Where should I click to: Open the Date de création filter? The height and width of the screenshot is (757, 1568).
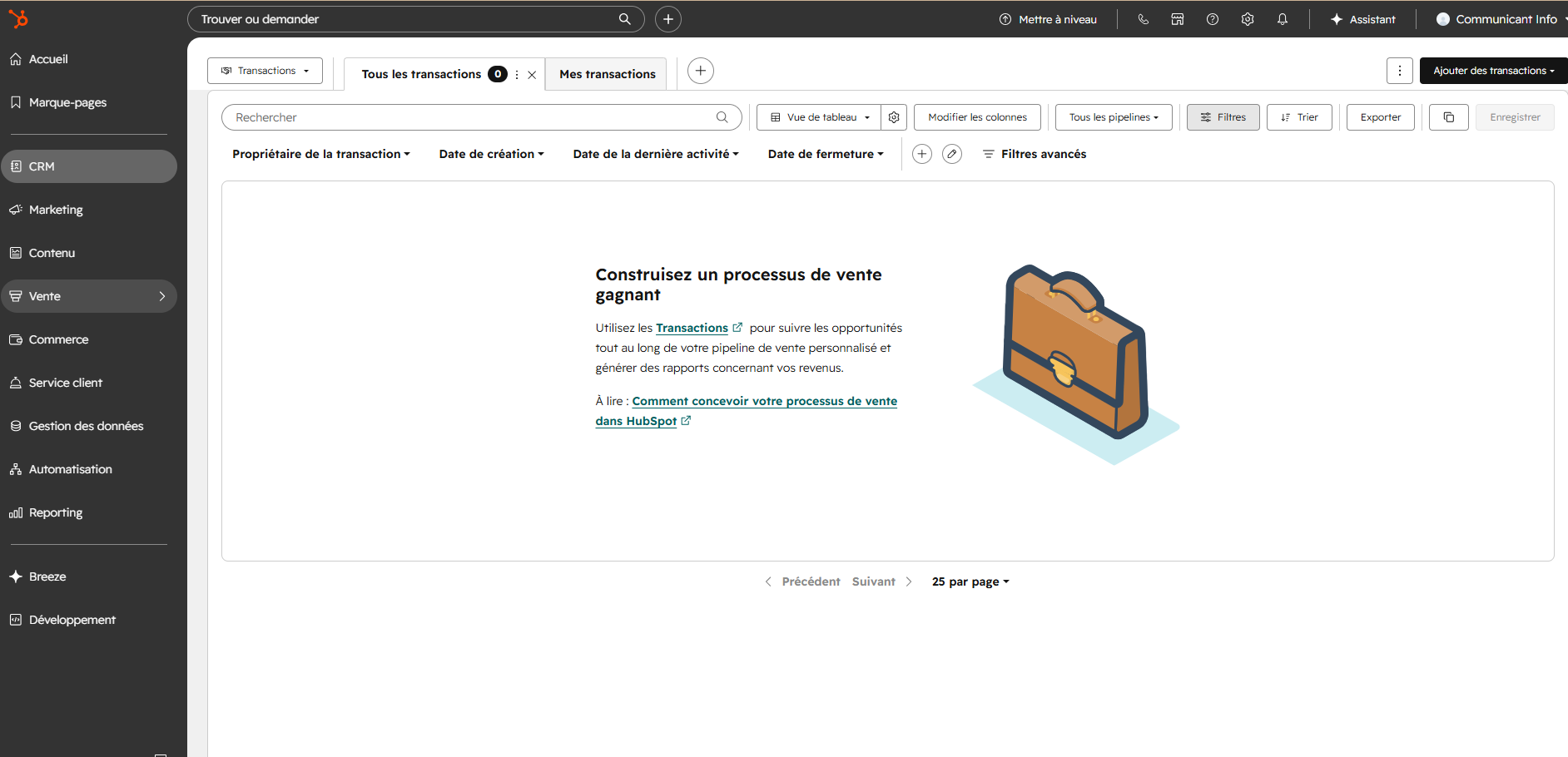[x=492, y=154]
